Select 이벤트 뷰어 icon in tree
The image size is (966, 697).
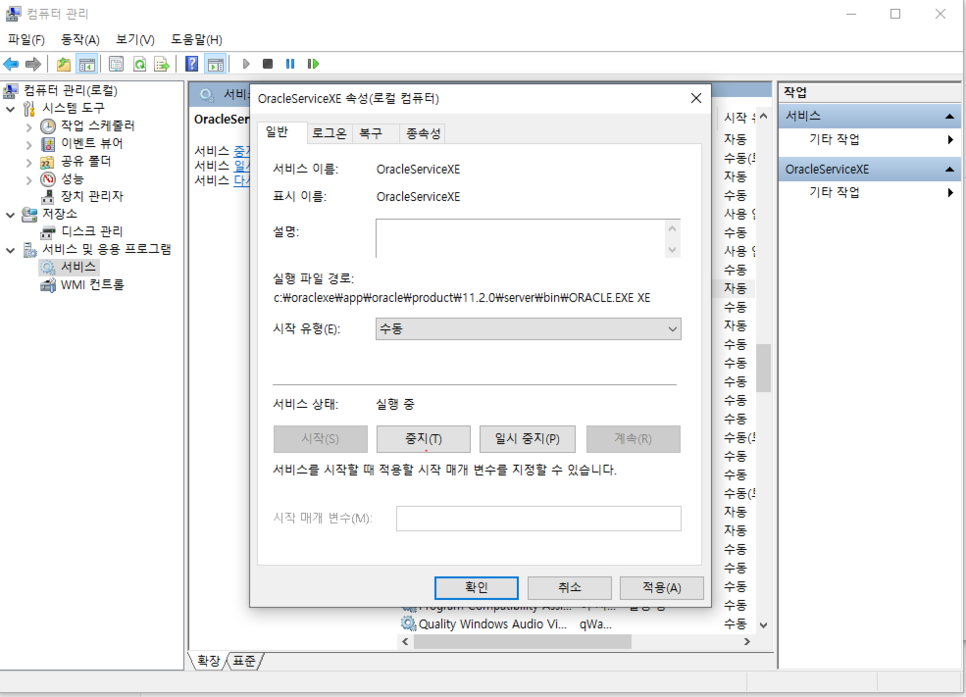click(x=48, y=144)
